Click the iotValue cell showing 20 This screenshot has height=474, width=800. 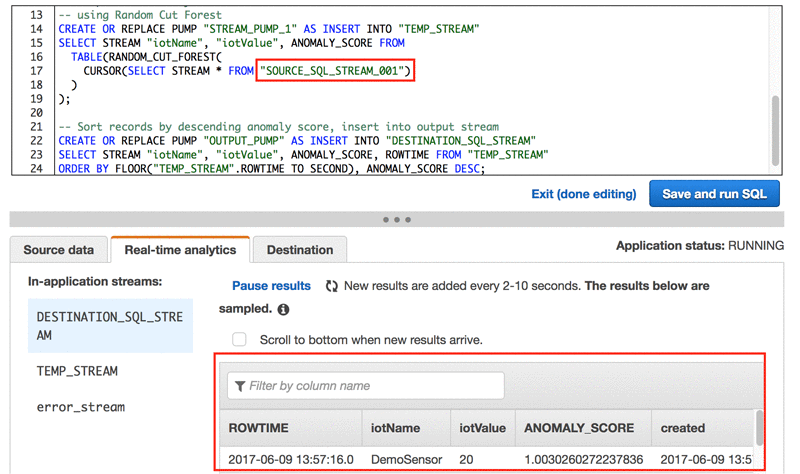coord(466,460)
